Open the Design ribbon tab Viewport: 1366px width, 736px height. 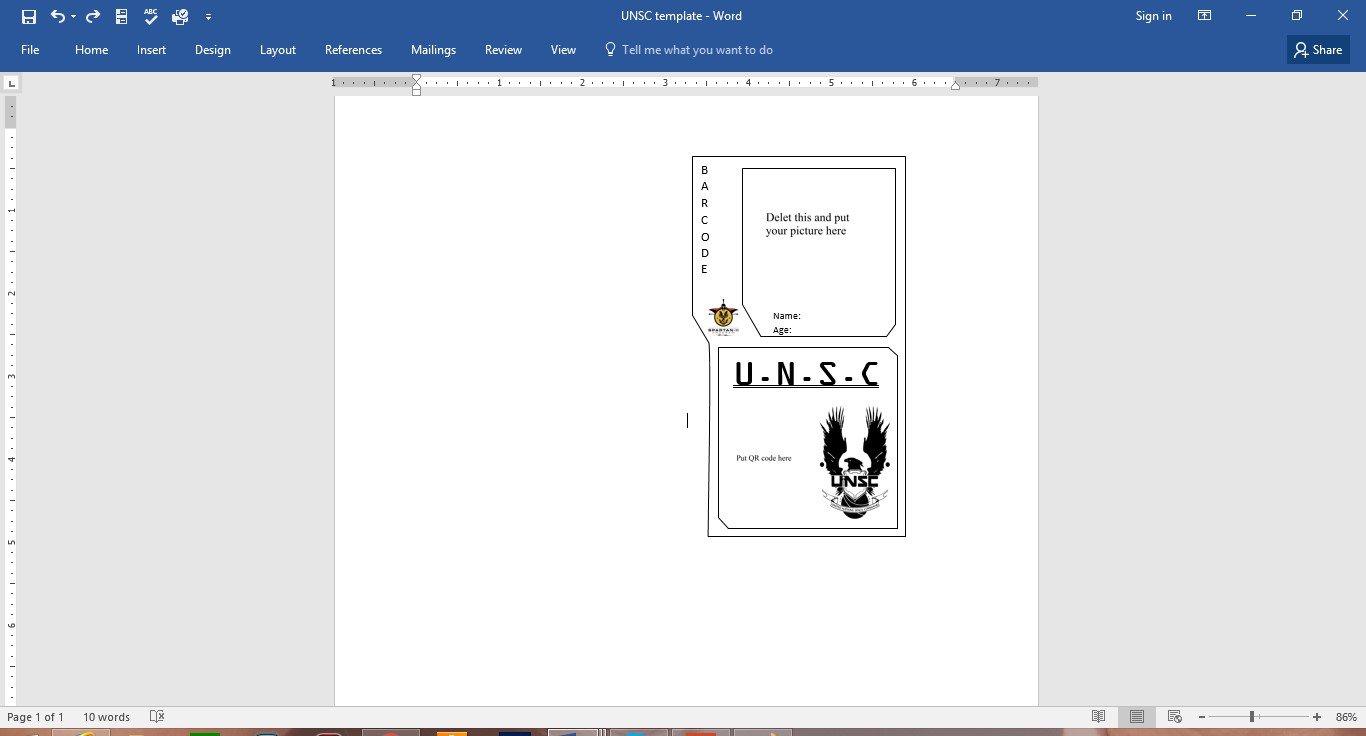click(x=212, y=50)
